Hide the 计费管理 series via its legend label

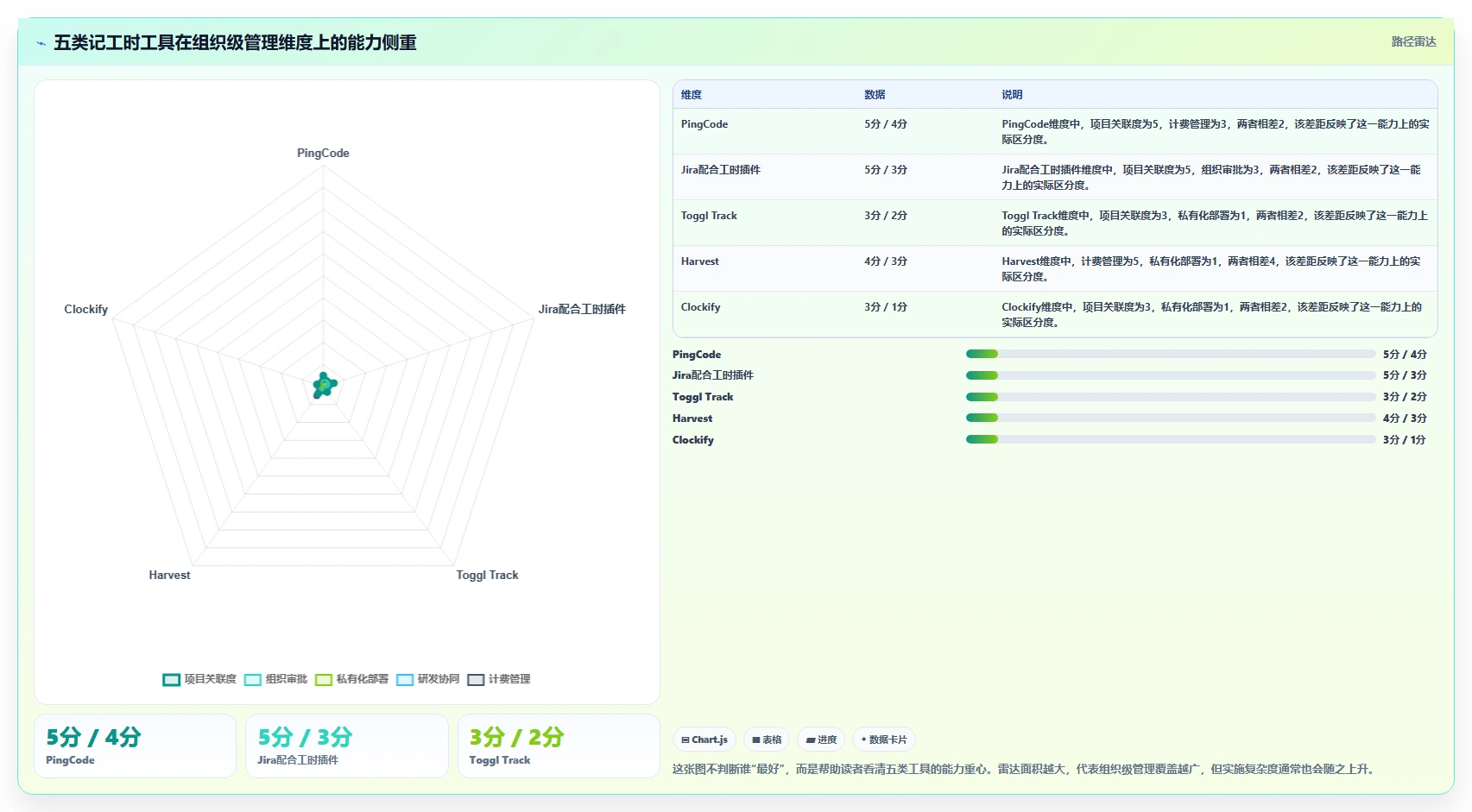(x=509, y=679)
